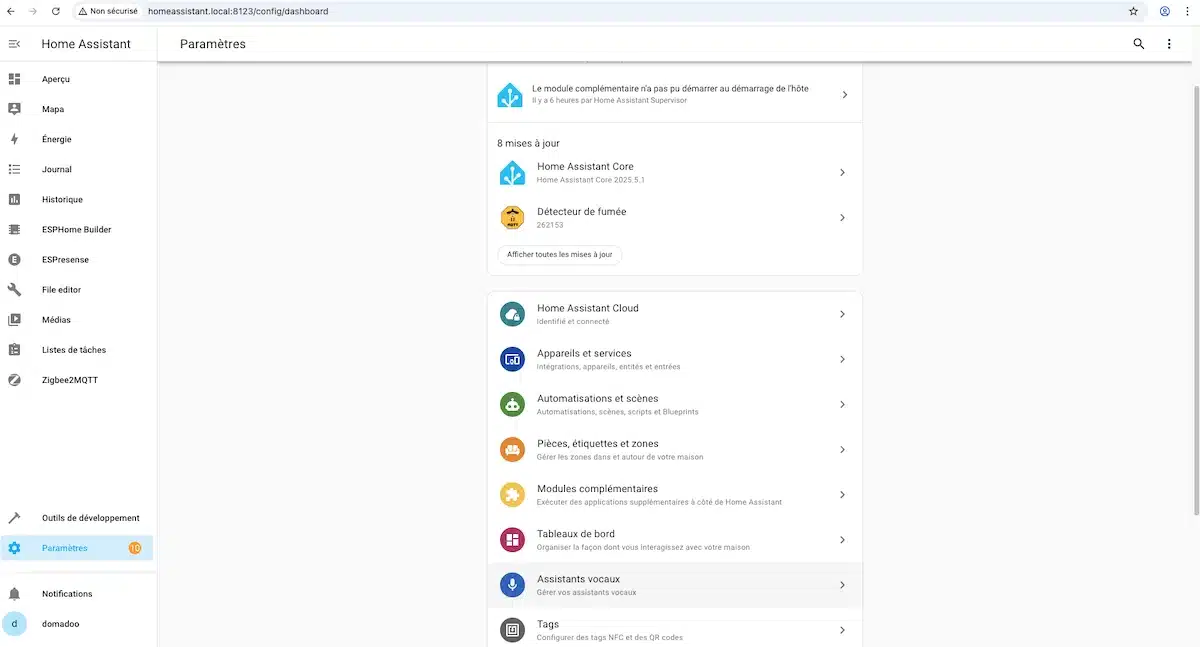
Task: Collapse the sidebar with the hamburger icon
Action: 14,44
